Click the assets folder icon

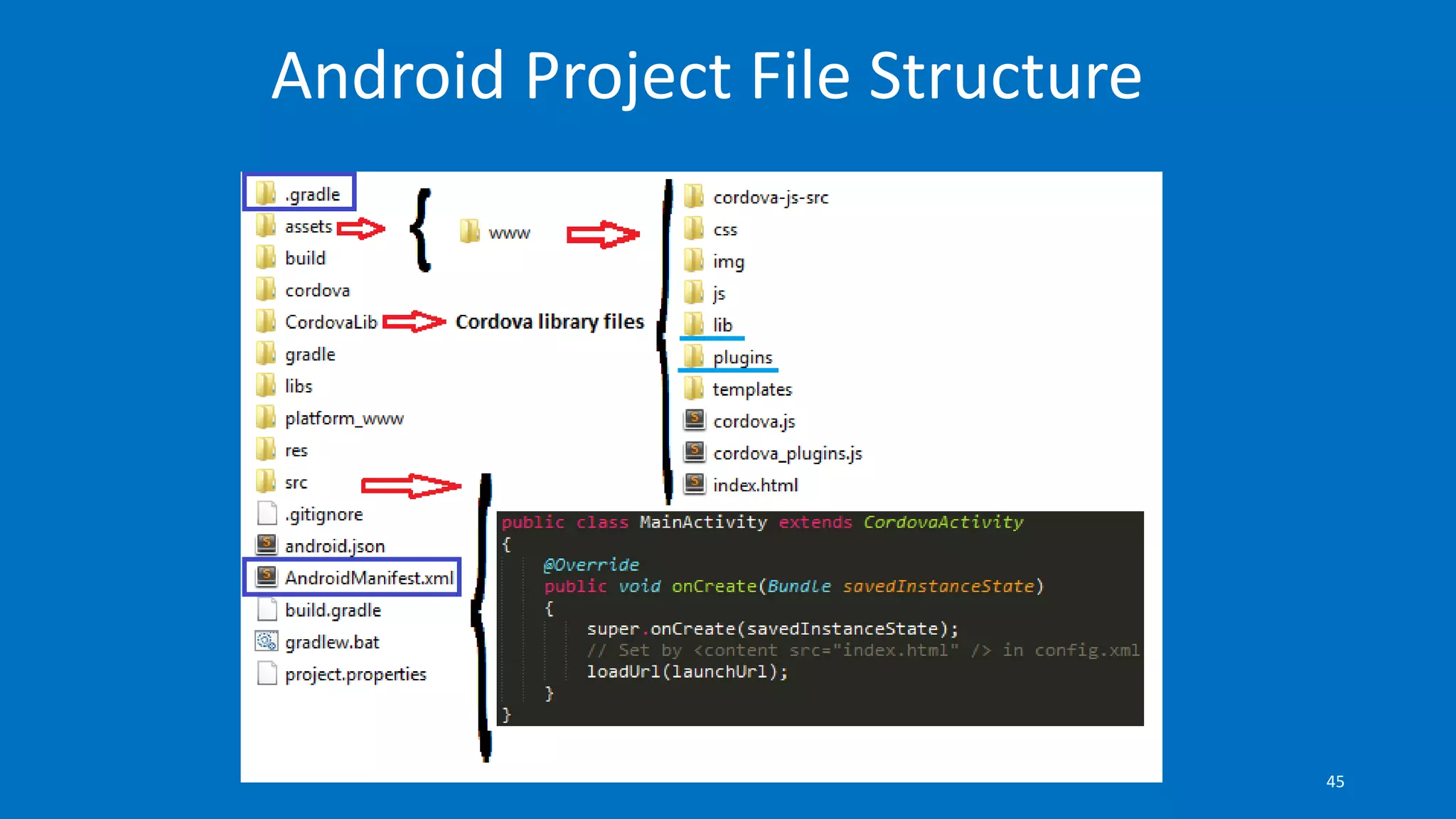266,225
